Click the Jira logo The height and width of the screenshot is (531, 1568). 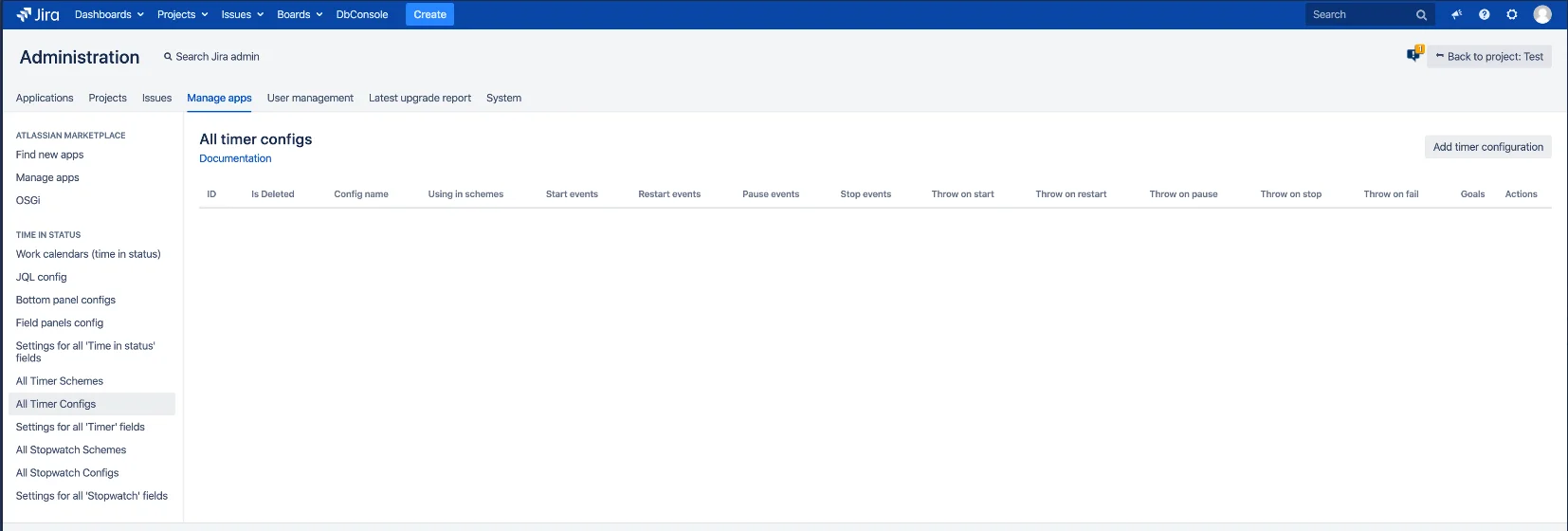pos(38,14)
